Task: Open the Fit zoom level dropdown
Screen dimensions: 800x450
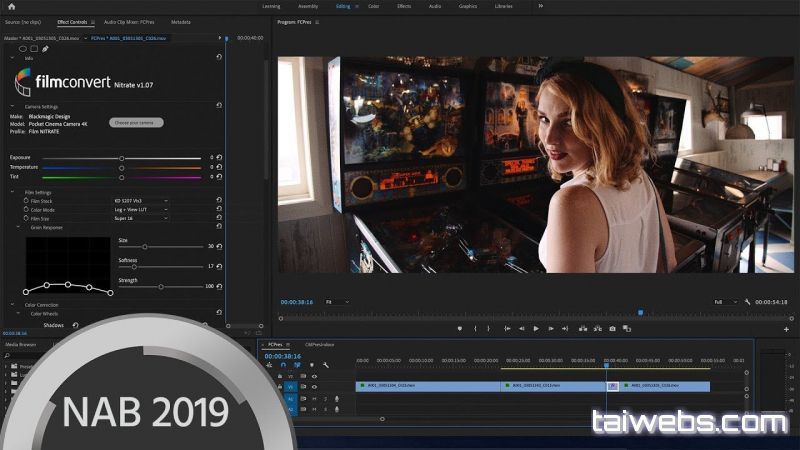Action: click(x=337, y=301)
